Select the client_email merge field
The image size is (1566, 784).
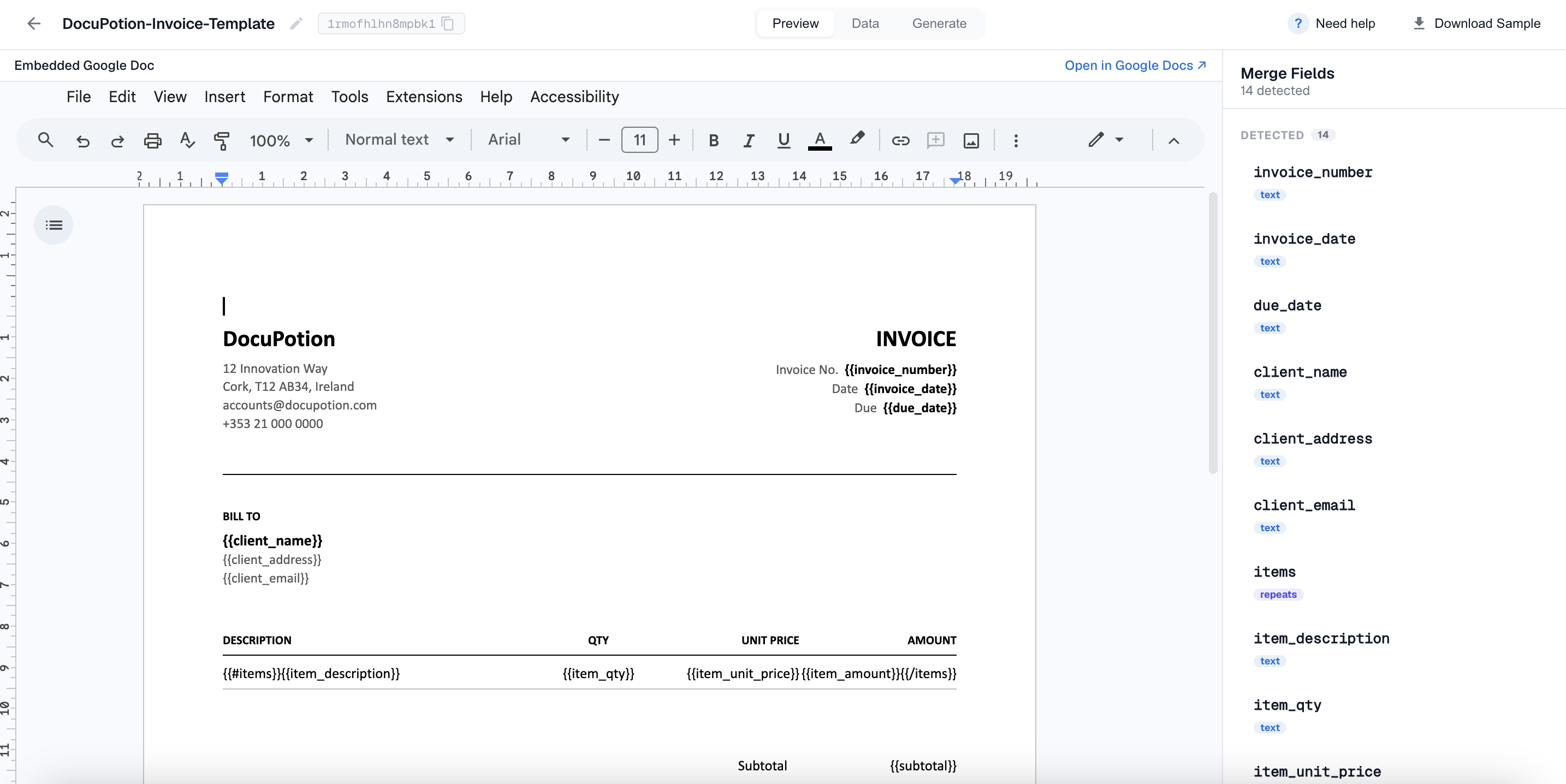(x=1304, y=505)
